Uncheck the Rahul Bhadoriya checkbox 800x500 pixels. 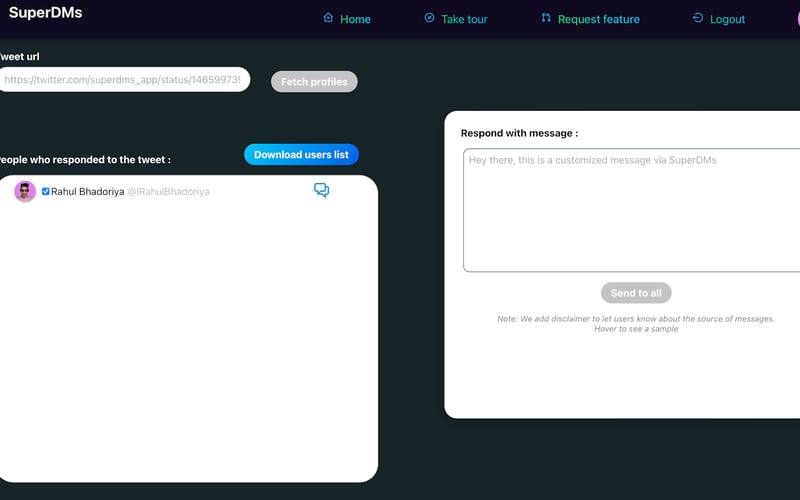pyautogui.click(x=45, y=191)
